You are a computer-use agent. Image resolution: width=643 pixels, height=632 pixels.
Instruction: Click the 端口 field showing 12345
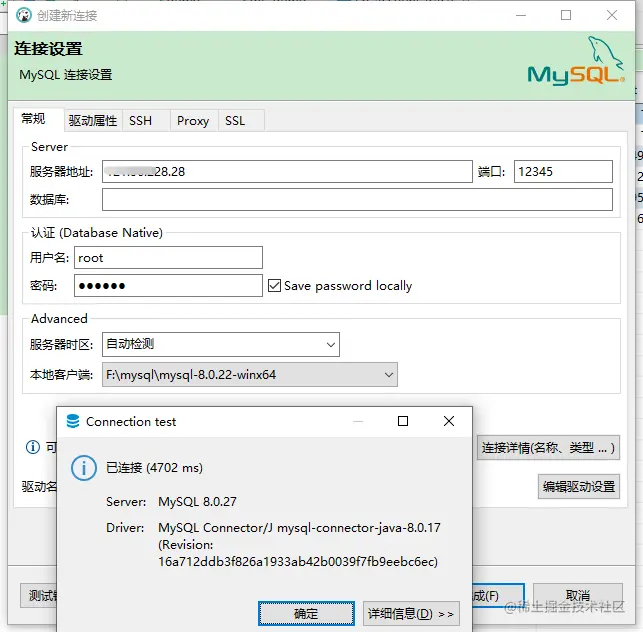tap(563, 171)
